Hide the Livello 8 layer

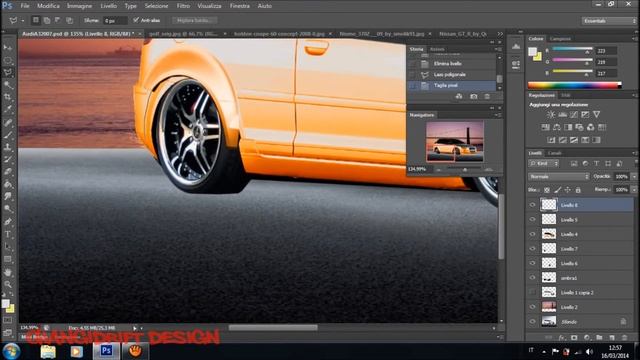(533, 205)
